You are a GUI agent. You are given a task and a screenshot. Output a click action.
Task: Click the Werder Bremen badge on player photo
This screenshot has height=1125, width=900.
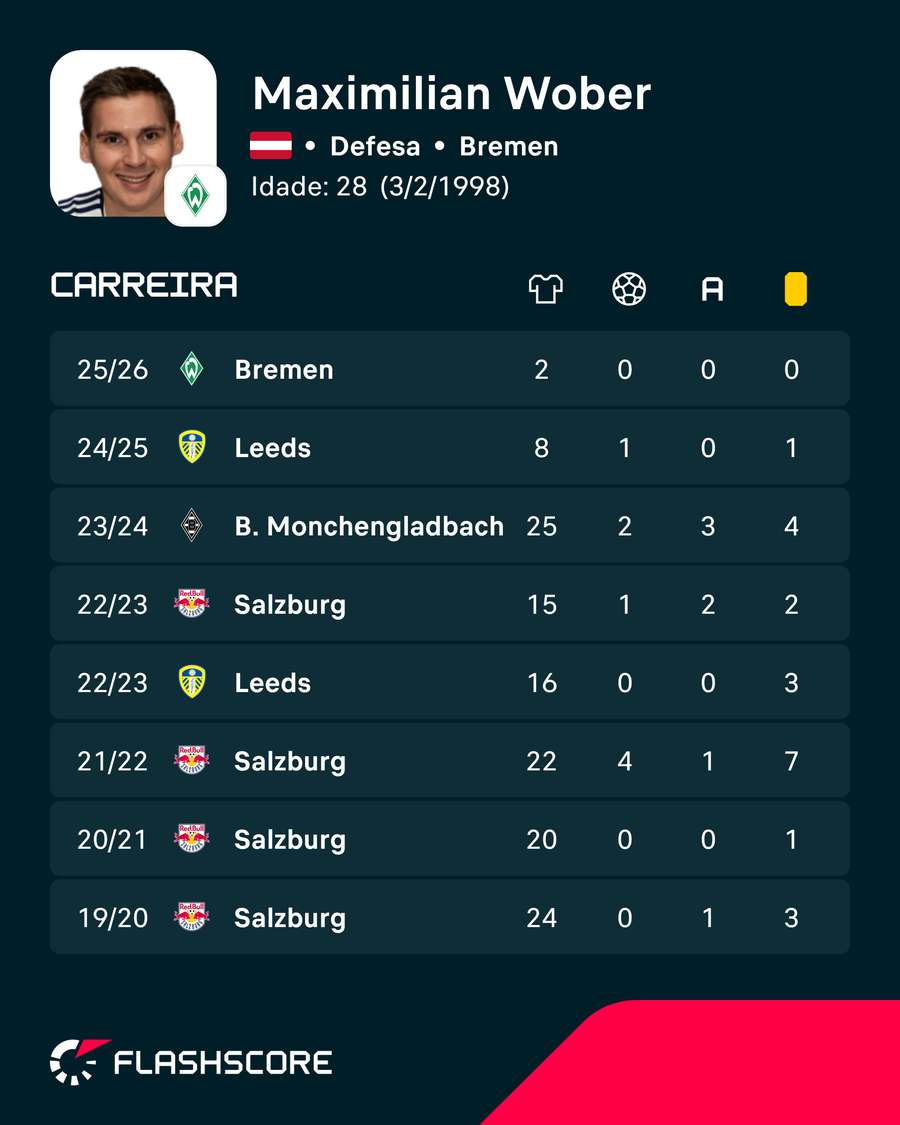click(195, 196)
